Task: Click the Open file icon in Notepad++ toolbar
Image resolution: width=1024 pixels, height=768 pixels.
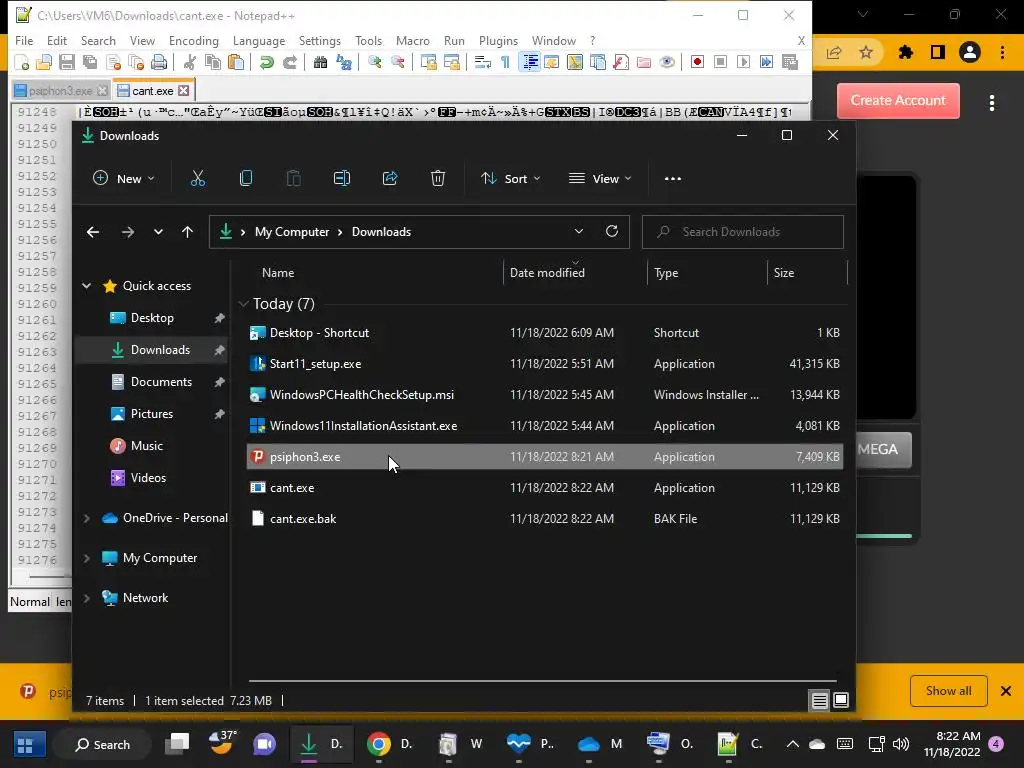Action: (x=44, y=62)
